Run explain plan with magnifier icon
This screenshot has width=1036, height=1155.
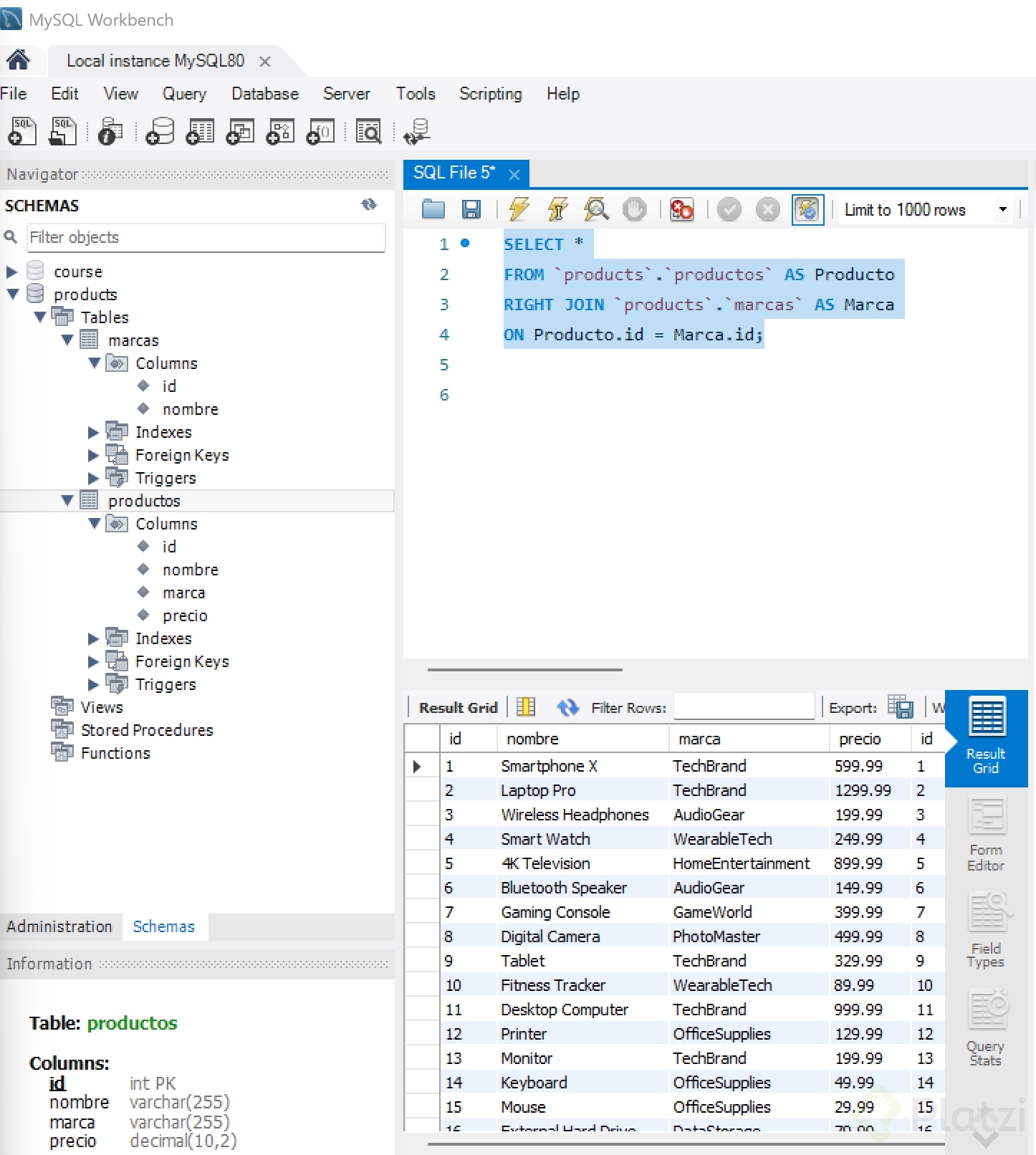pyautogui.click(x=596, y=209)
